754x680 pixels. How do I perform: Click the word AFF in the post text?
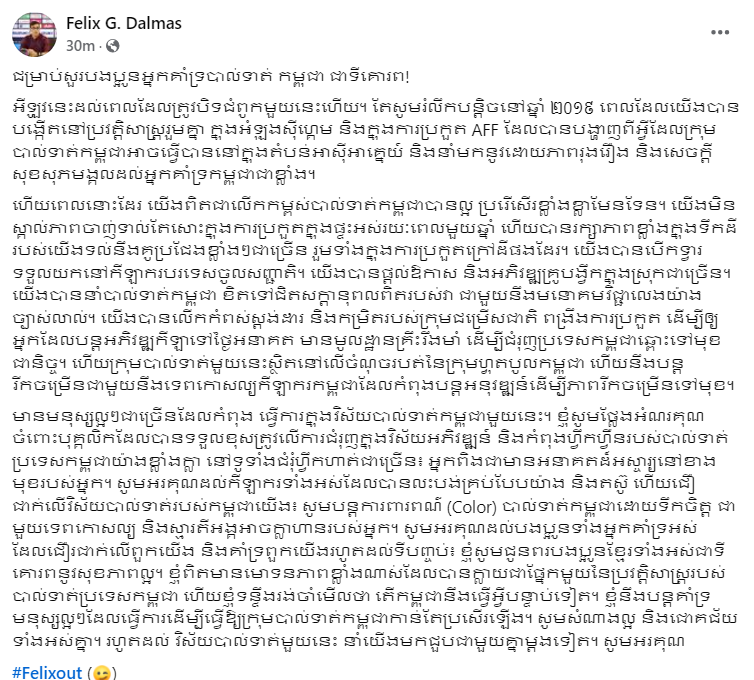486,129
